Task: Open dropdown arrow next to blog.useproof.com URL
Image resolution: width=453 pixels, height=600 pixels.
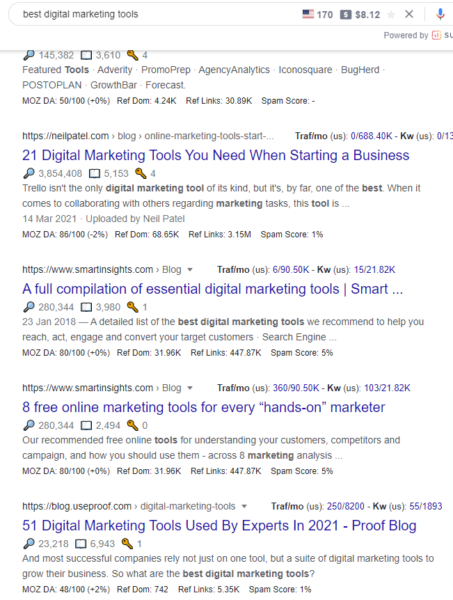Action: 244,506
